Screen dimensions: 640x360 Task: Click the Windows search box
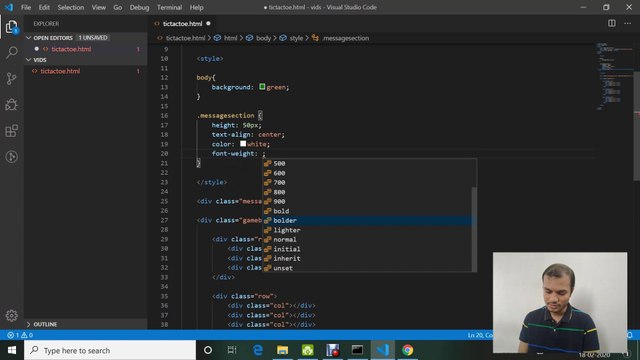click(110, 350)
